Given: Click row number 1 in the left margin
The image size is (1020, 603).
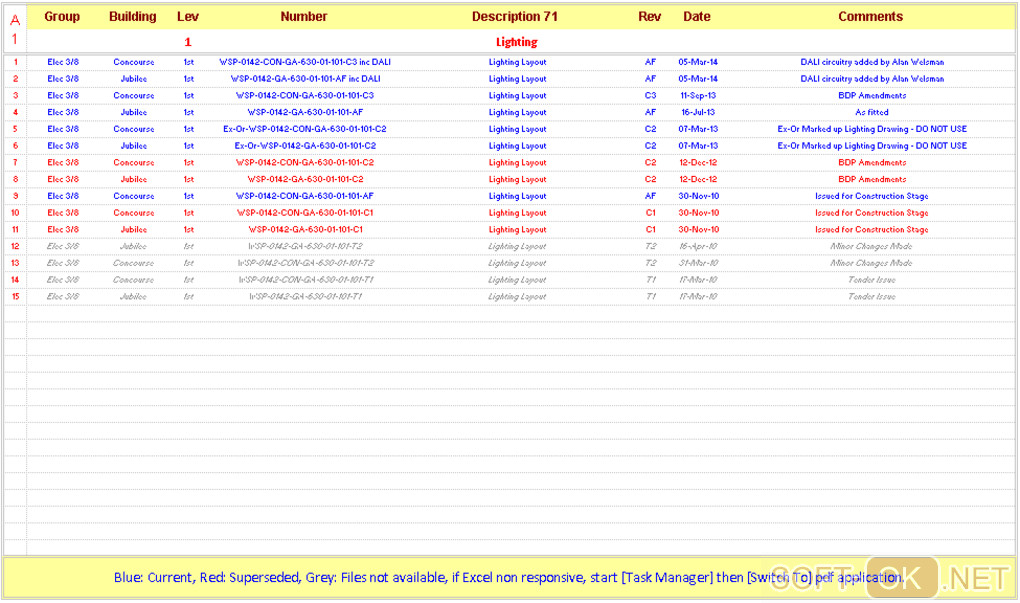Looking at the screenshot, I should coord(15,62).
